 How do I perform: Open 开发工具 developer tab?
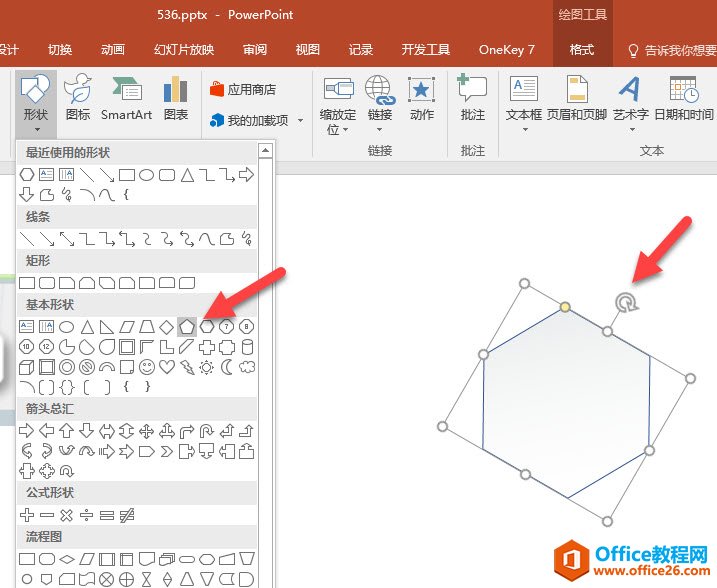426,49
